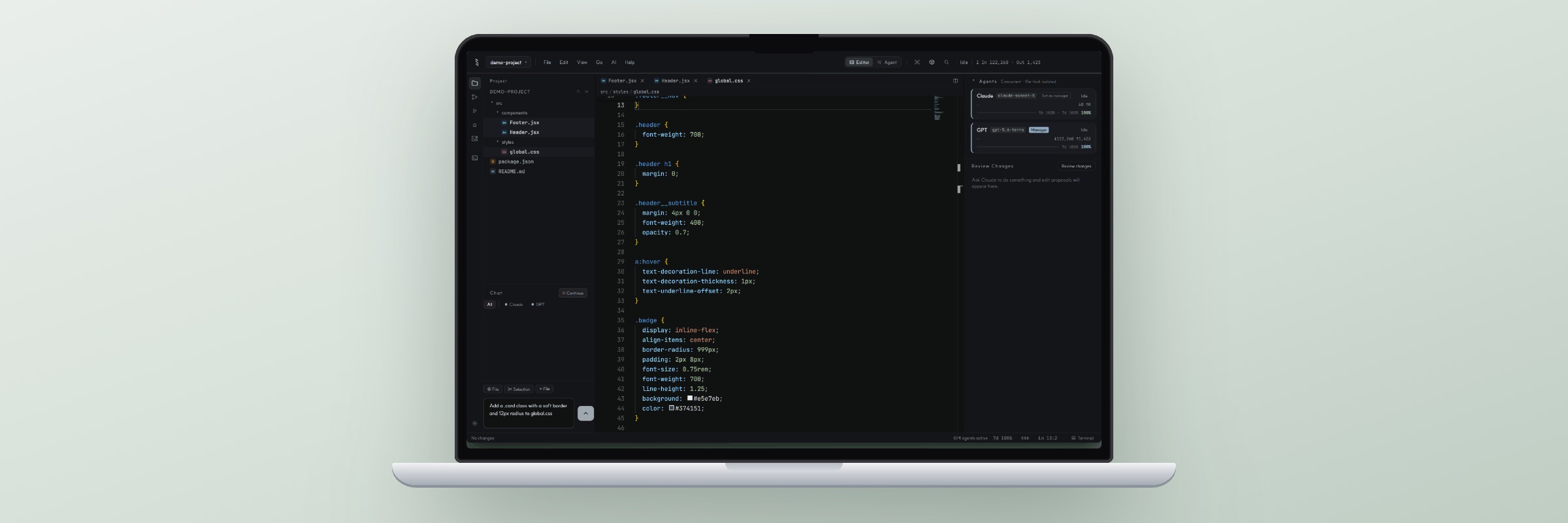Image resolution: width=1568 pixels, height=523 pixels.
Task: Click the + File button
Action: point(545,389)
